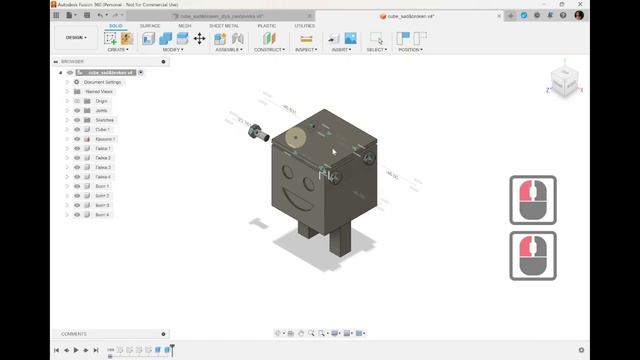Select the New Component tool
Viewport: 640px width, 360px height.
[220, 38]
